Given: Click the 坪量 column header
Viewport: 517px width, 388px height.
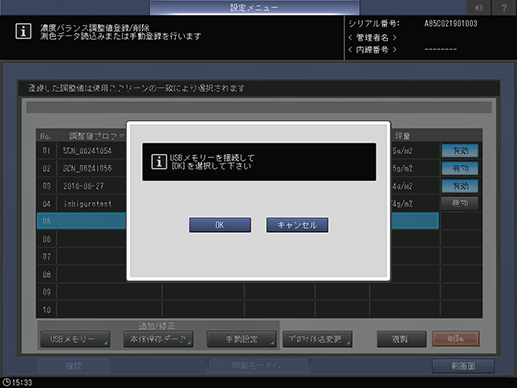Looking at the screenshot, I should click(x=402, y=136).
